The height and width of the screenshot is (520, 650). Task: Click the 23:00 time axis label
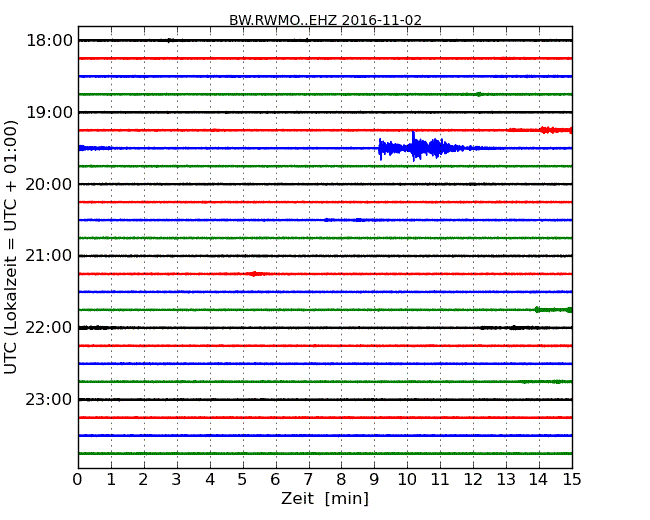[49, 399]
